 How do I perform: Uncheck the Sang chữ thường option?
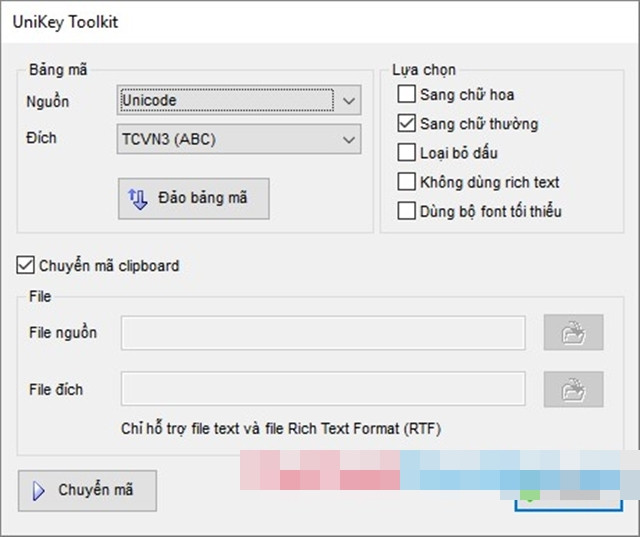click(406, 125)
